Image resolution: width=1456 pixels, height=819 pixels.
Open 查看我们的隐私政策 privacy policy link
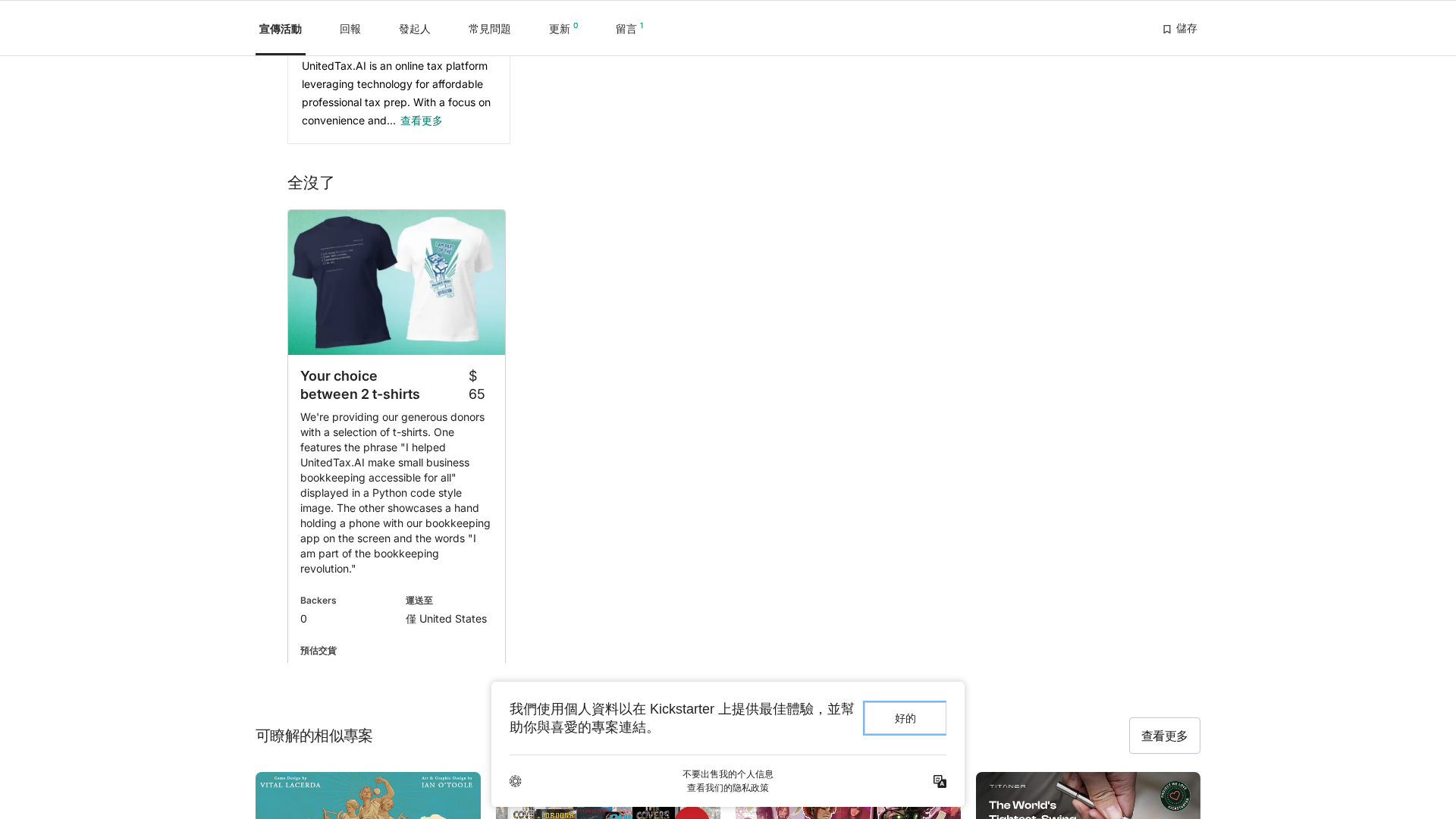point(727,788)
